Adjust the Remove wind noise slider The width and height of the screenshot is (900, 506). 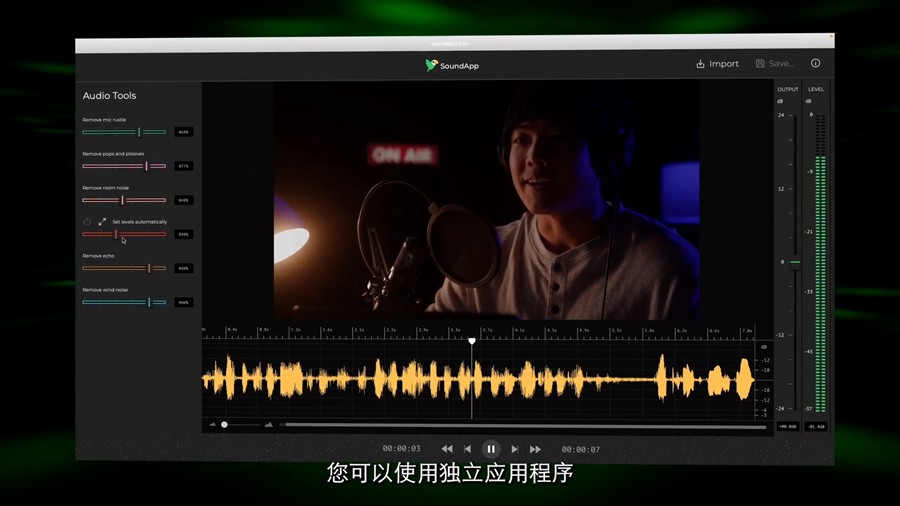pyautogui.click(x=124, y=302)
